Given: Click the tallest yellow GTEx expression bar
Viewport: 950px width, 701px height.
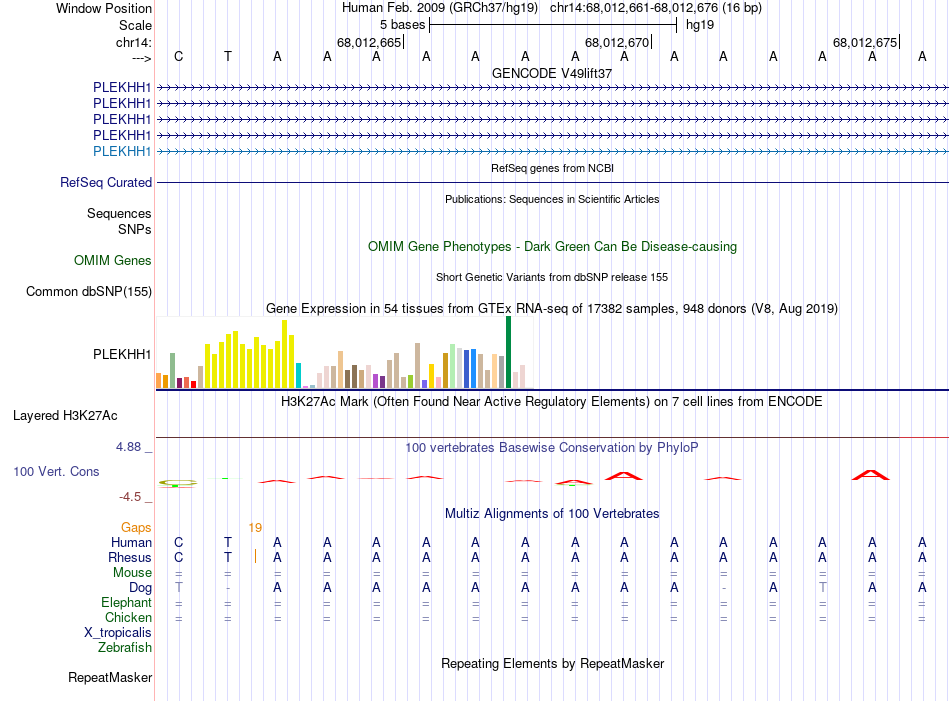Looking at the screenshot, I should 284,354.
